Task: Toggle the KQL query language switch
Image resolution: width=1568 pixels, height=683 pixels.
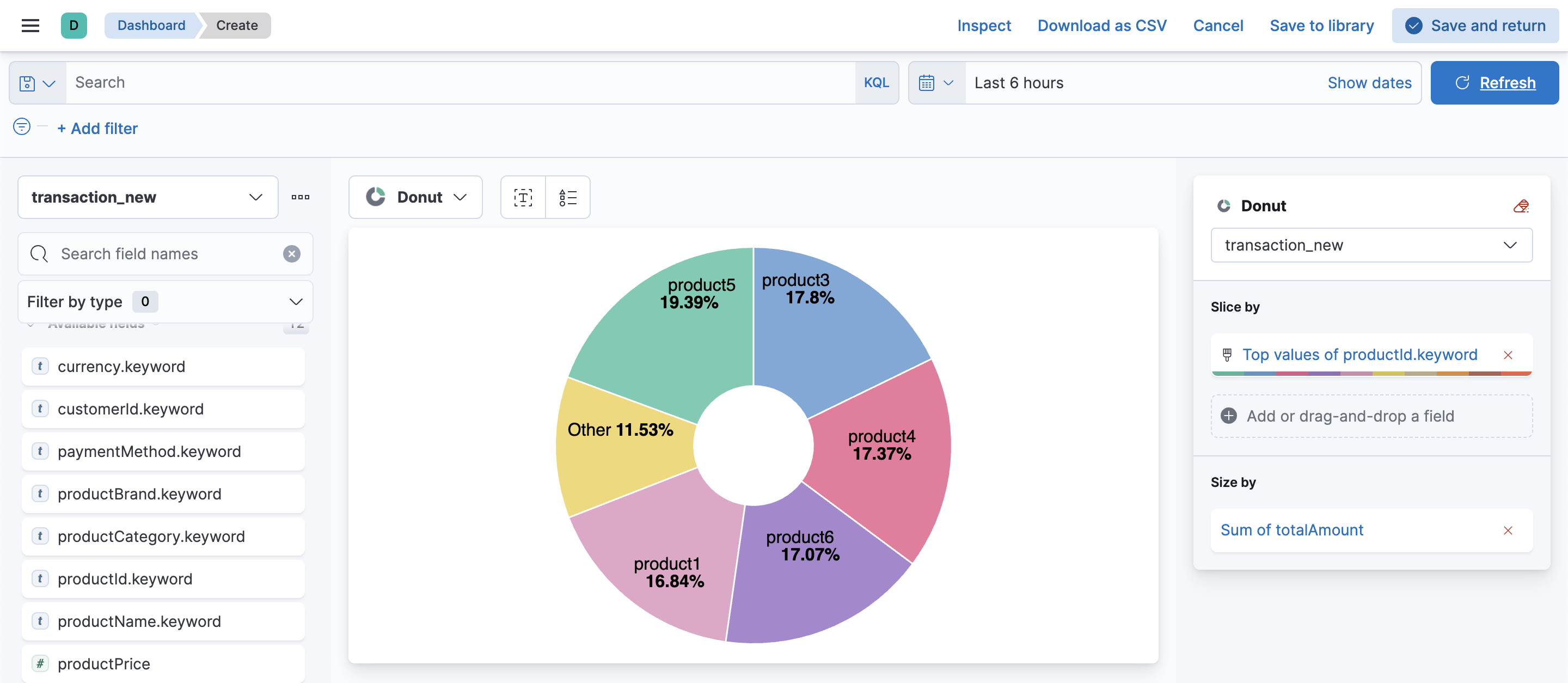Action: [876, 83]
